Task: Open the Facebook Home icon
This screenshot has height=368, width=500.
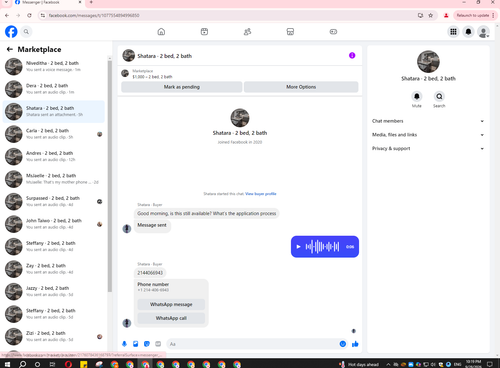Action: [161, 32]
